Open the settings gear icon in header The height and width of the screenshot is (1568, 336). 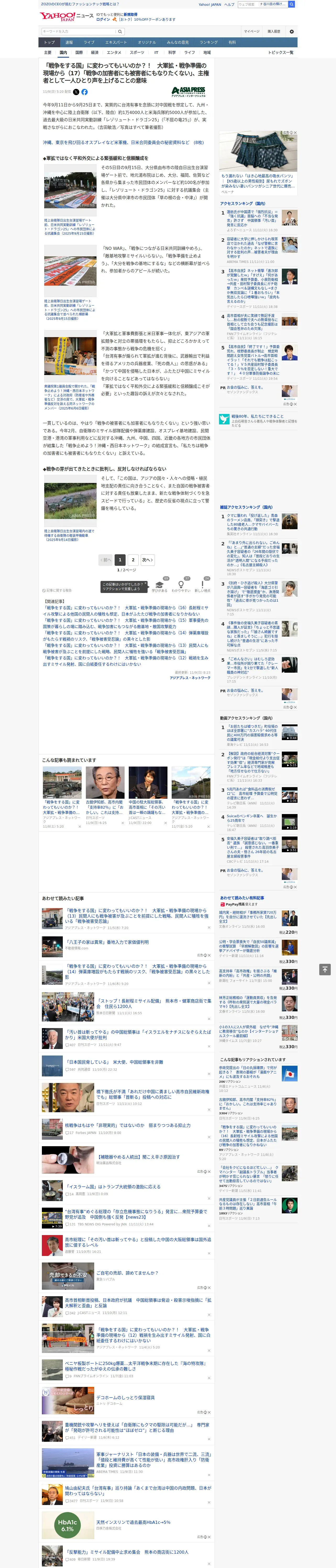point(292,31)
